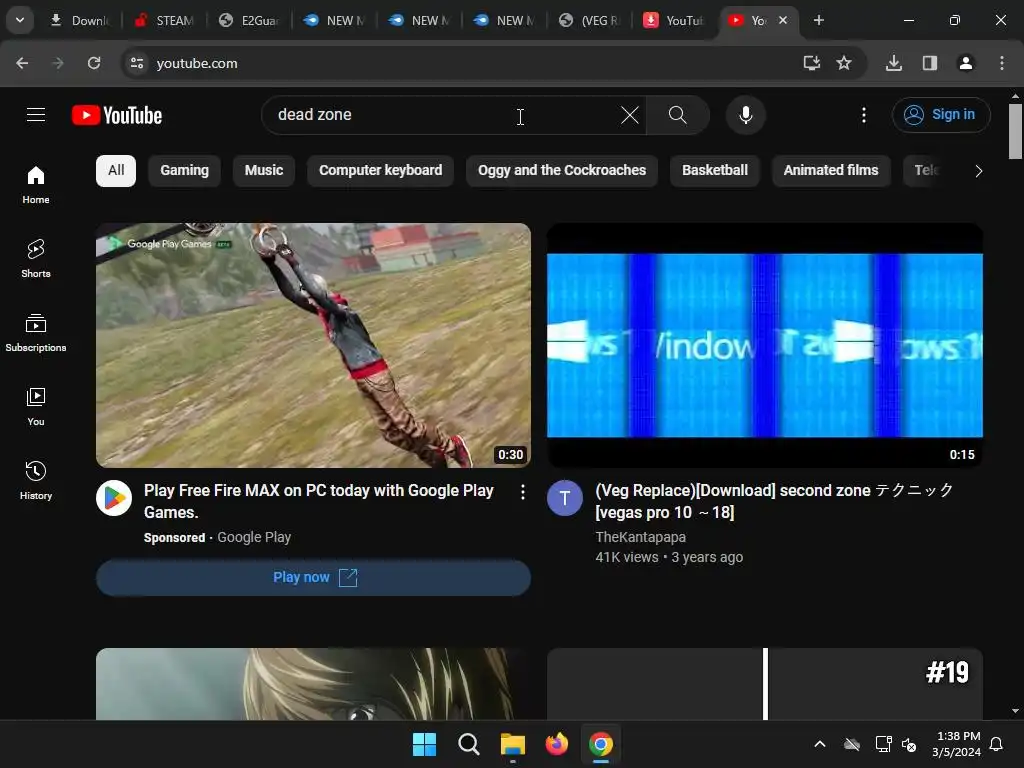The height and width of the screenshot is (768, 1024).
Task: Close the active YouTube browser tab
Action: pos(783,20)
